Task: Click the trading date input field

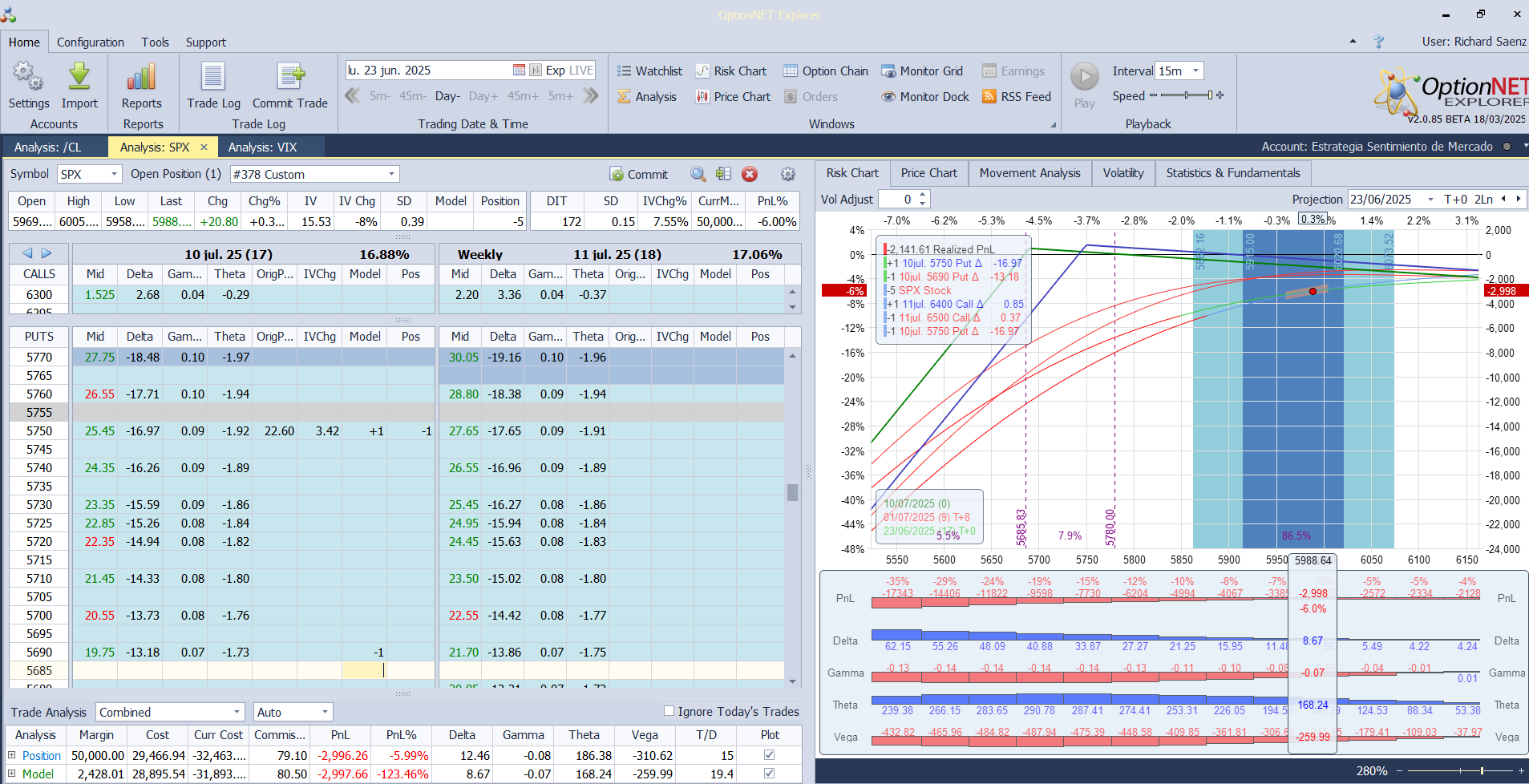Action: pyautogui.click(x=428, y=71)
